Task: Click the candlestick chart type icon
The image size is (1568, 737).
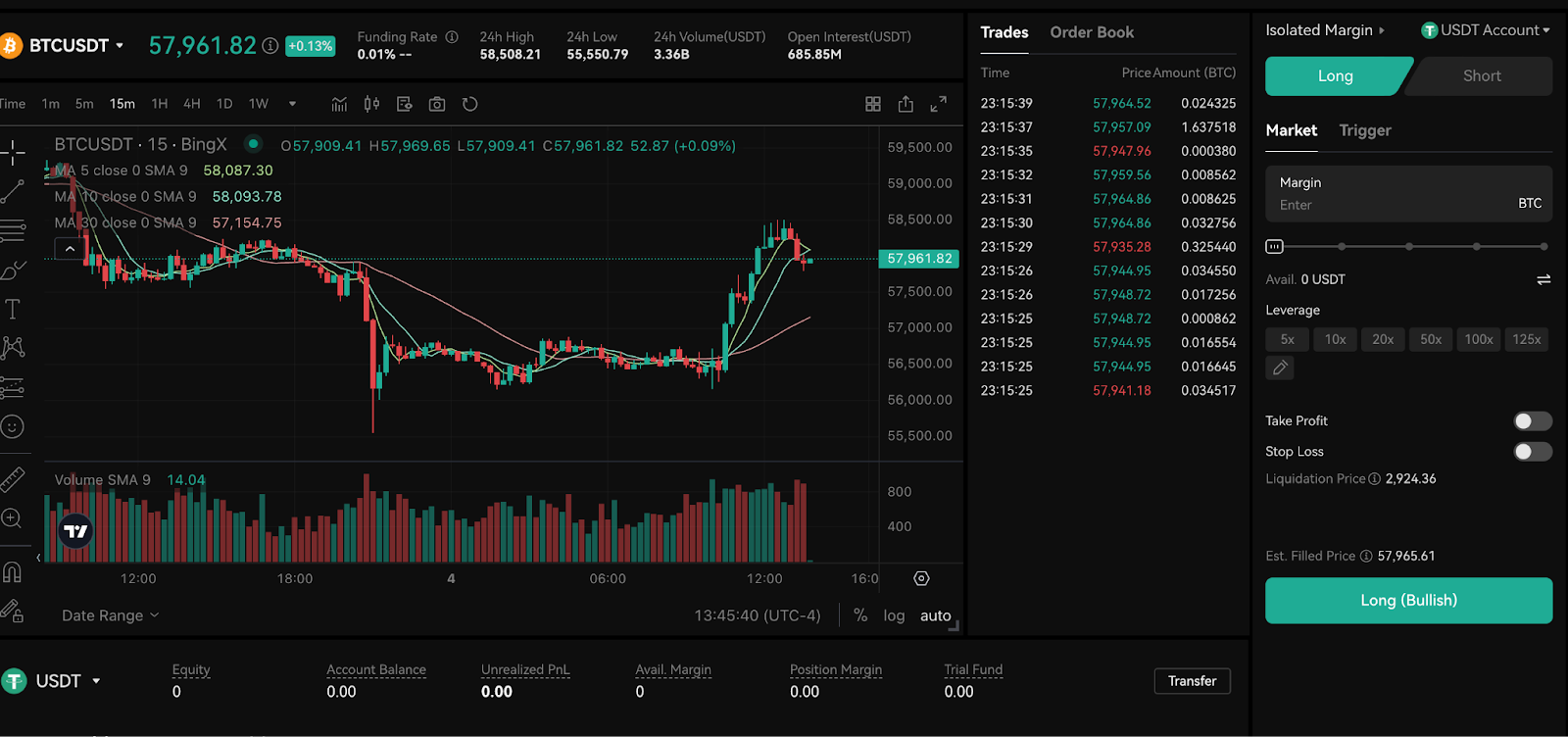Action: tap(371, 104)
